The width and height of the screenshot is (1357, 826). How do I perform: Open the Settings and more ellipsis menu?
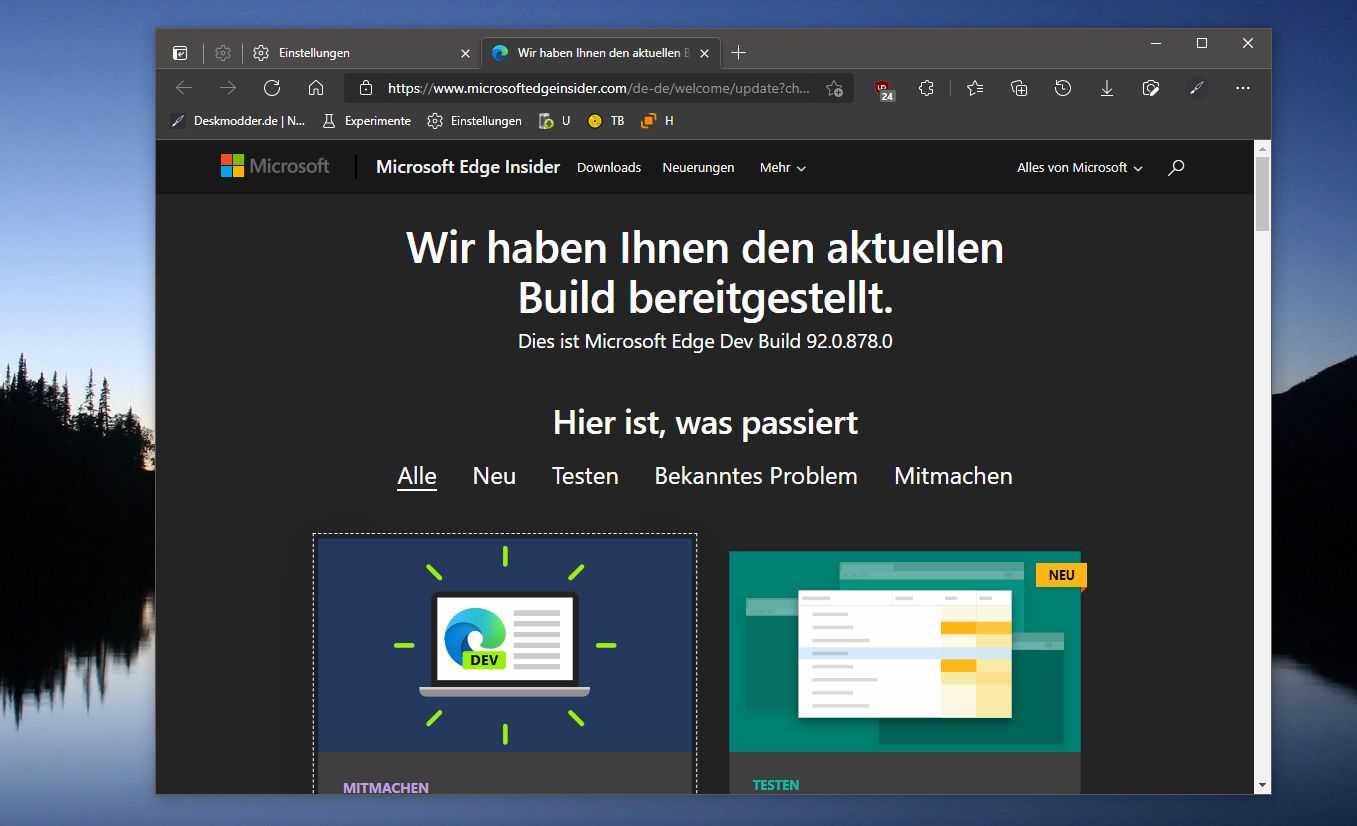tap(1243, 88)
